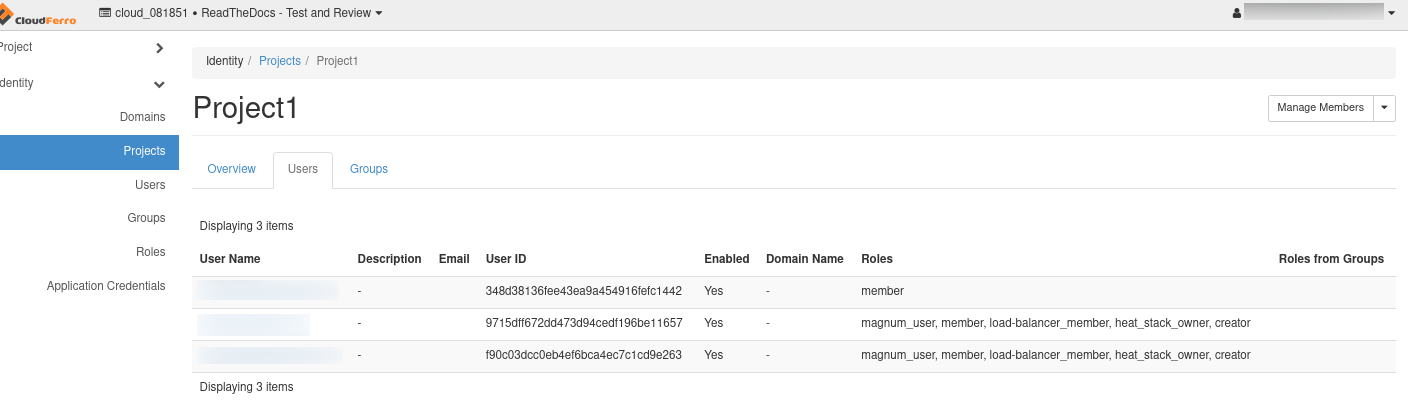Select the Users tab

tap(303, 169)
